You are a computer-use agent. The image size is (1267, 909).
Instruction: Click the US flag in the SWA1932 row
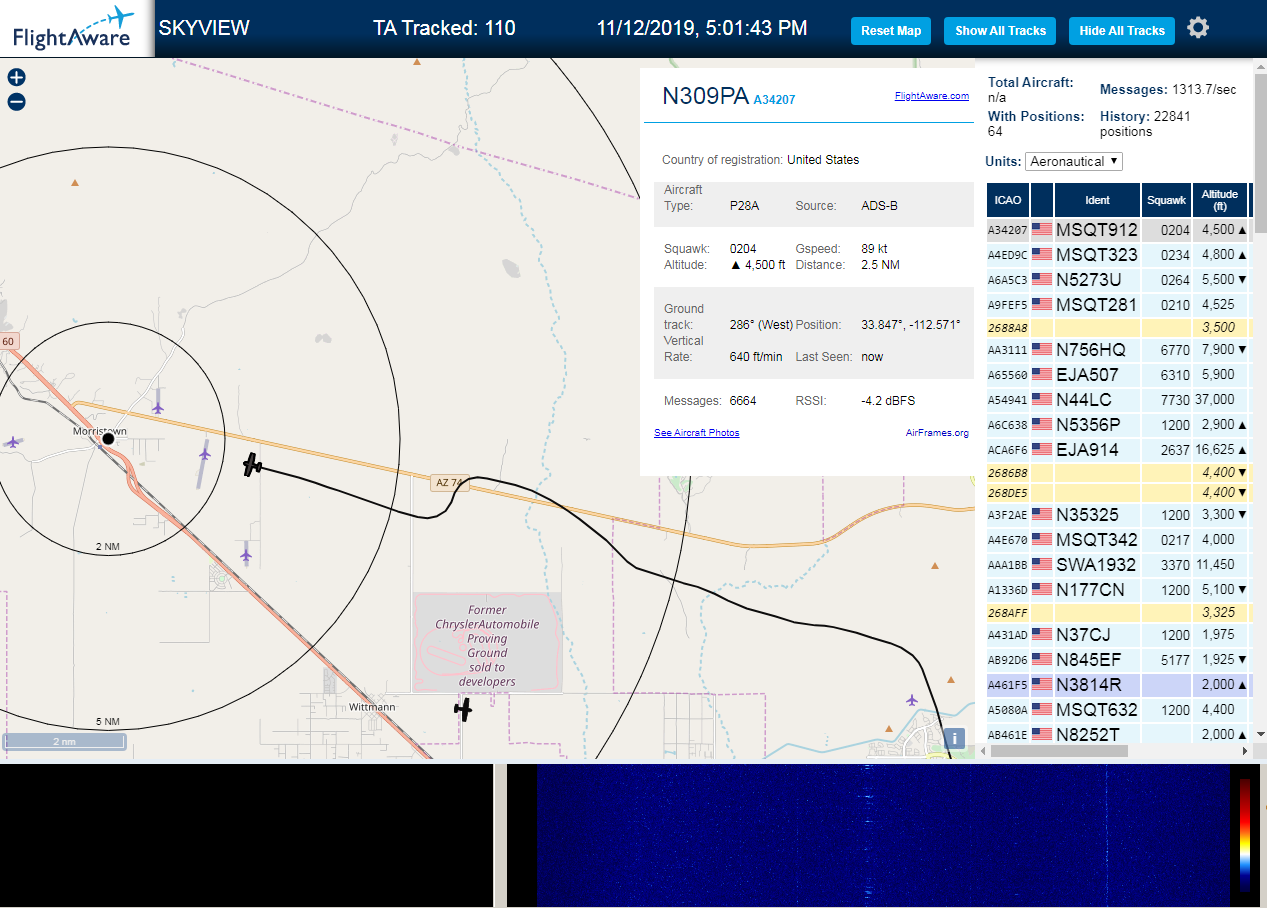(1042, 565)
